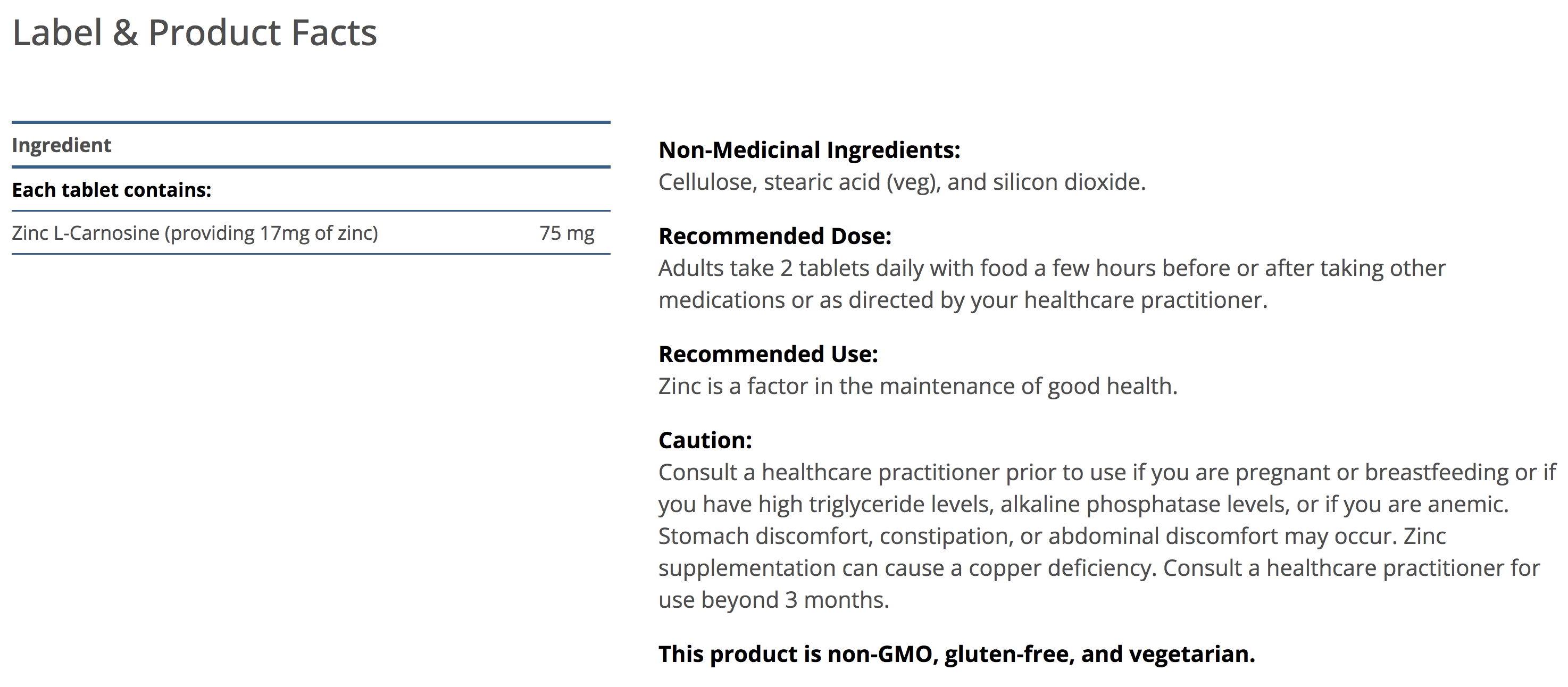Screen dimensions: 1568x687
Task: Click the "Caution:" heading
Action: (x=705, y=441)
